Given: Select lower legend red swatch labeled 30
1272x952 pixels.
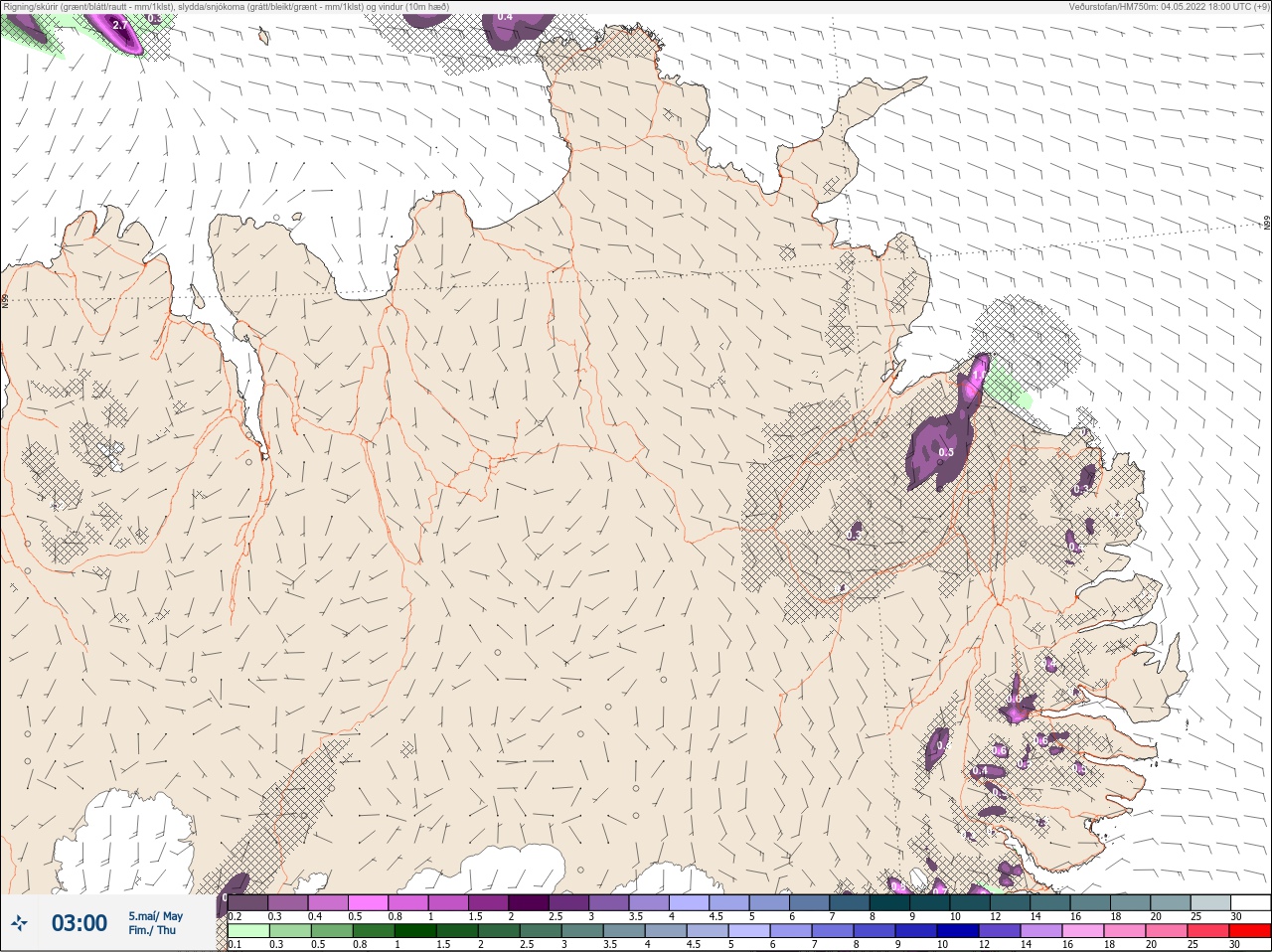Looking at the screenshot, I should [1250, 931].
